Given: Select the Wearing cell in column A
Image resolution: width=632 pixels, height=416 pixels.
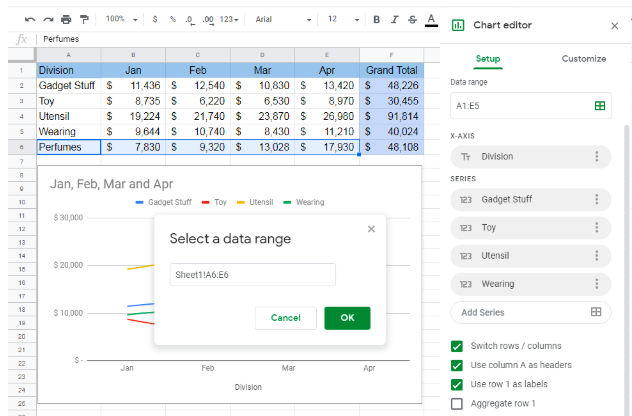Looking at the screenshot, I should coord(69,132).
